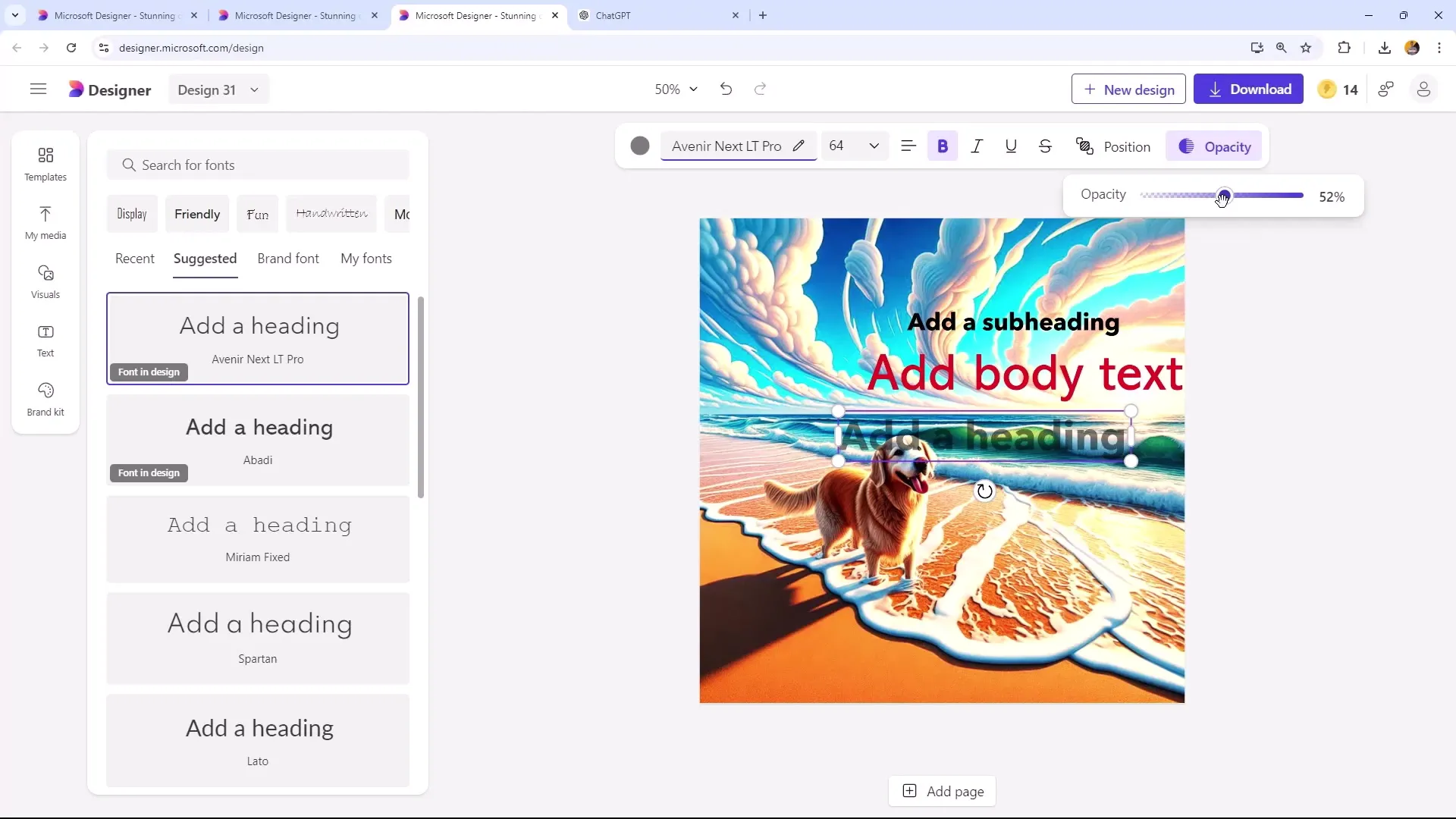Open the Templates panel
Viewport: 1456px width, 819px height.
tap(45, 163)
